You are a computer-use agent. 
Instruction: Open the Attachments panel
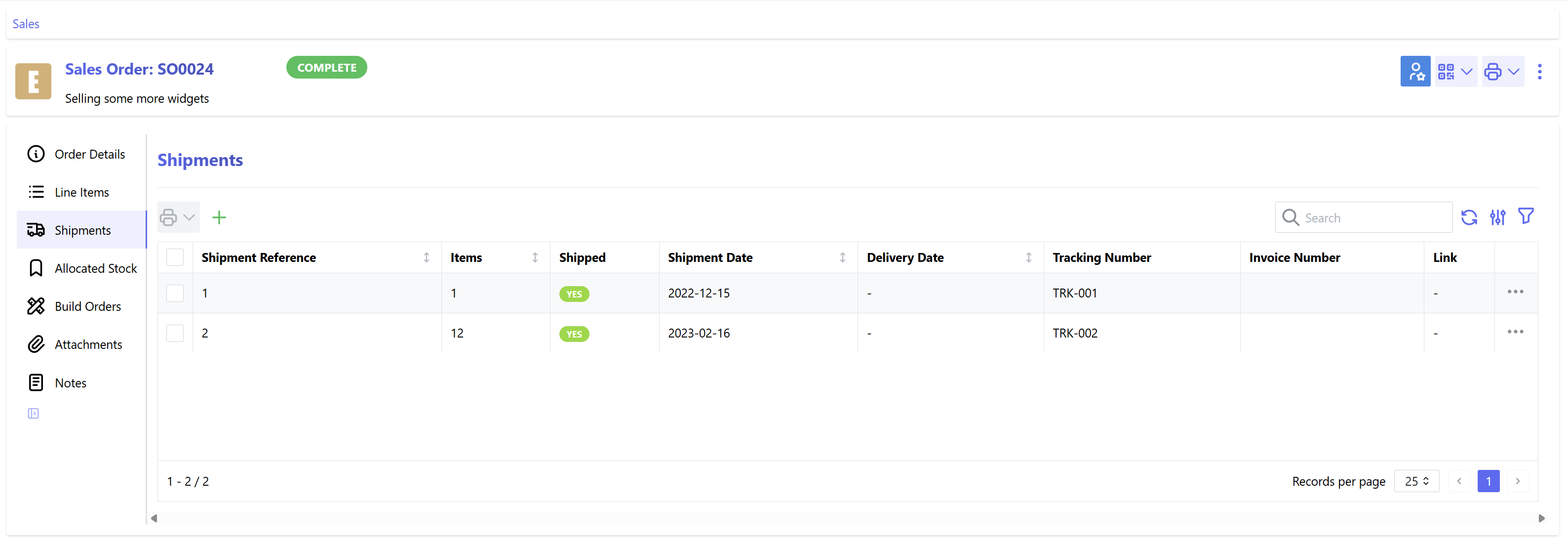click(89, 344)
